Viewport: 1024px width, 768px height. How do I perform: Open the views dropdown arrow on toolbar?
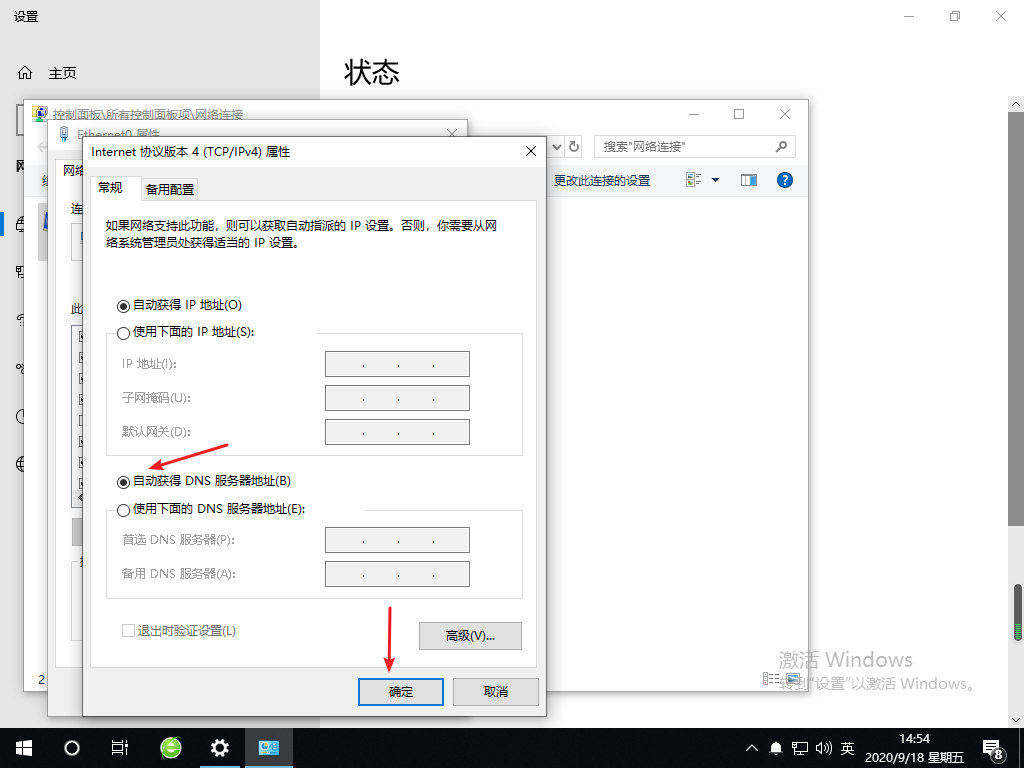coord(715,180)
